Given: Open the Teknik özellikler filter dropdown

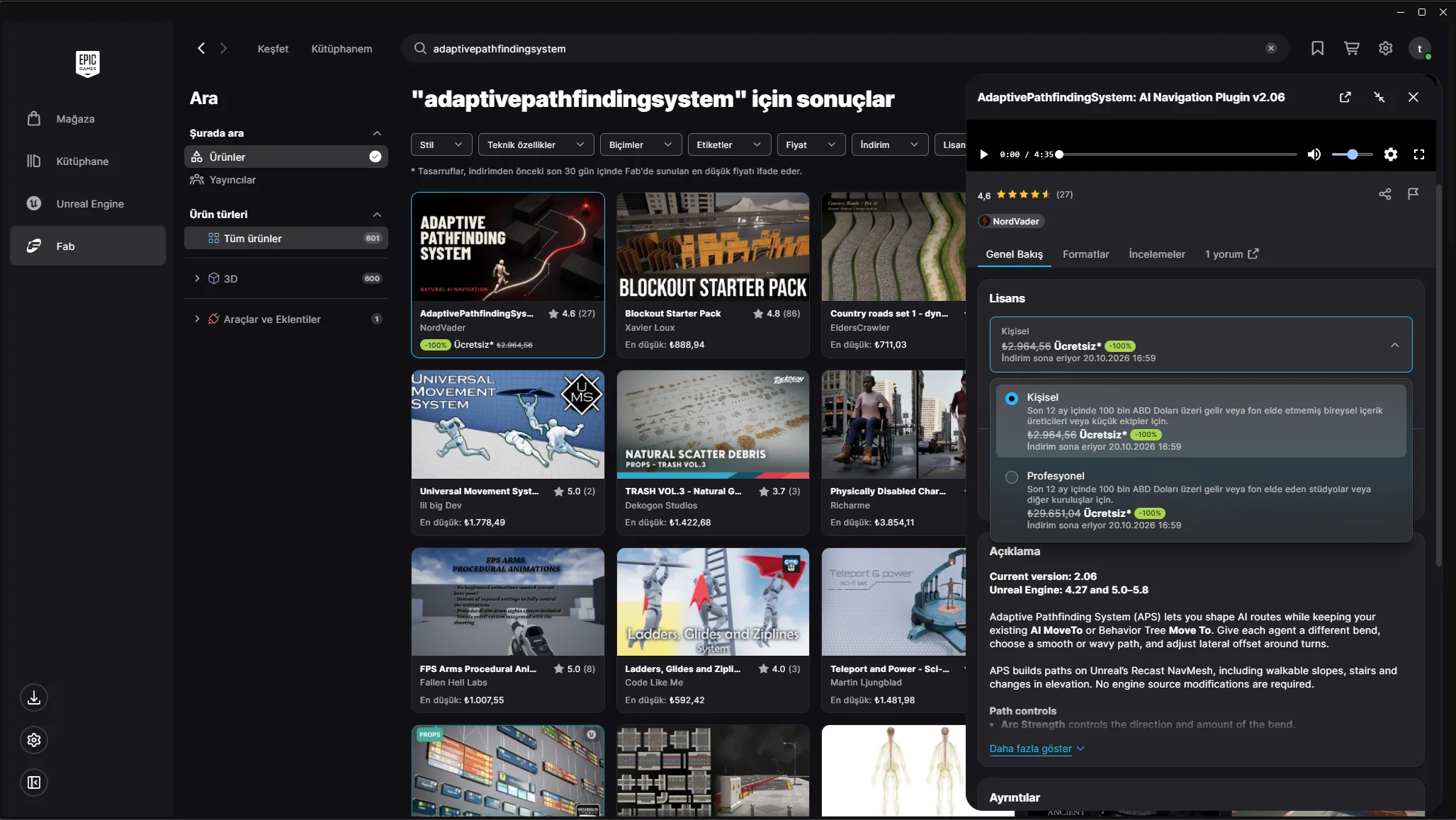Looking at the screenshot, I should [536, 144].
